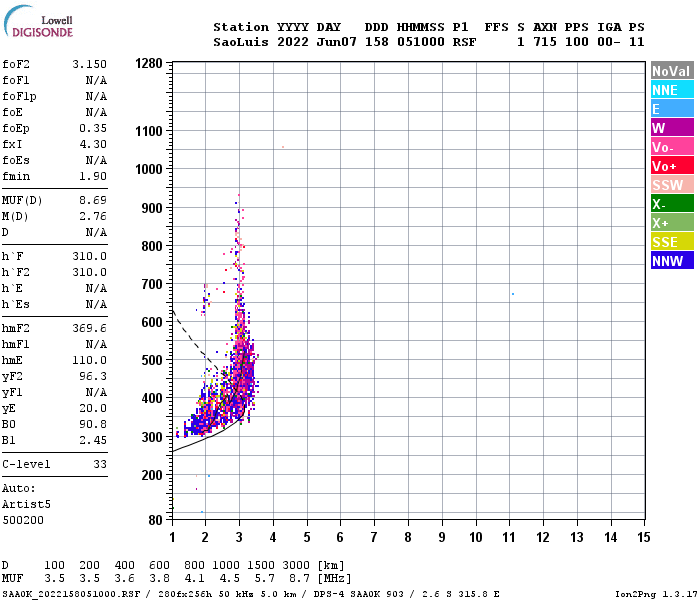Click the M(D) value 2.76
Screen dimensions: 700x600
tap(93, 216)
